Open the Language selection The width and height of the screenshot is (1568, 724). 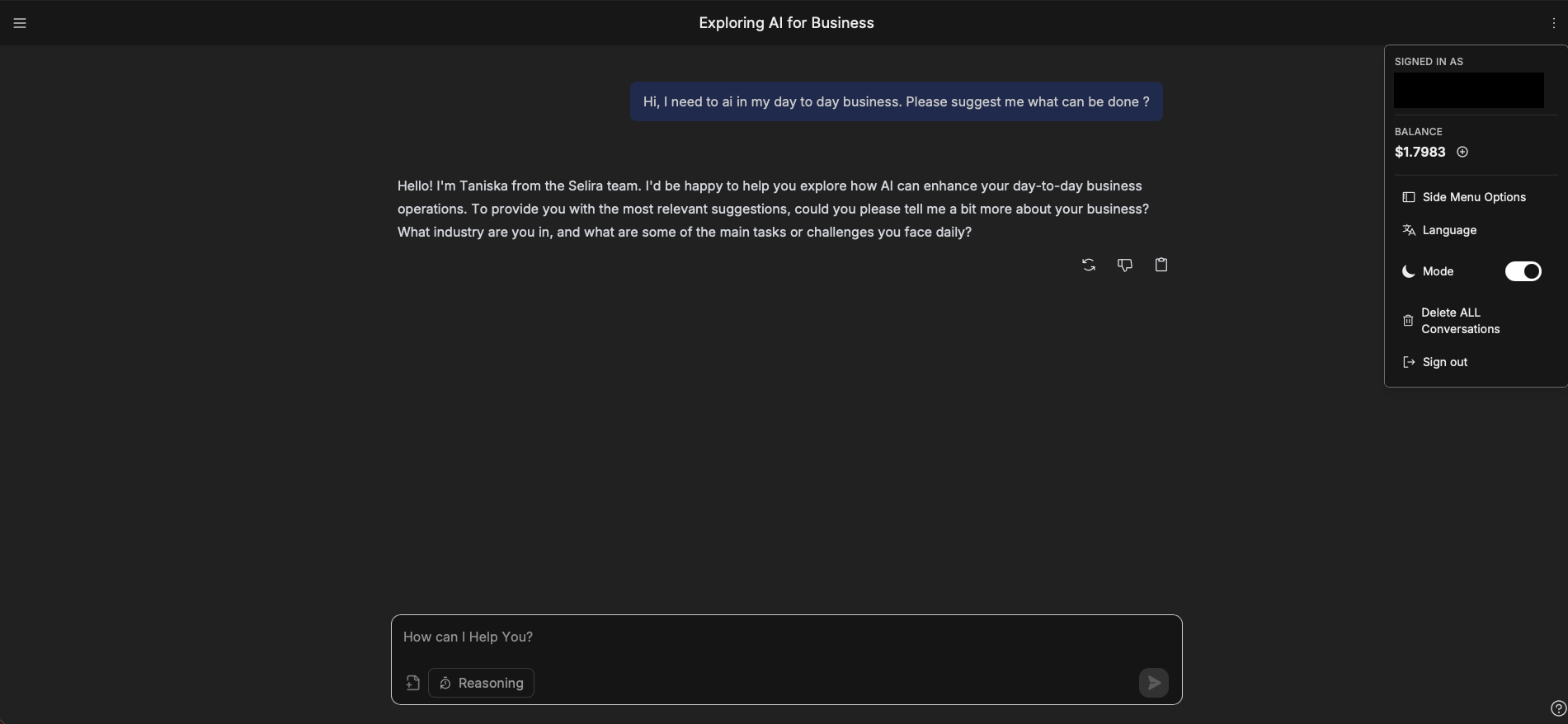(1448, 230)
